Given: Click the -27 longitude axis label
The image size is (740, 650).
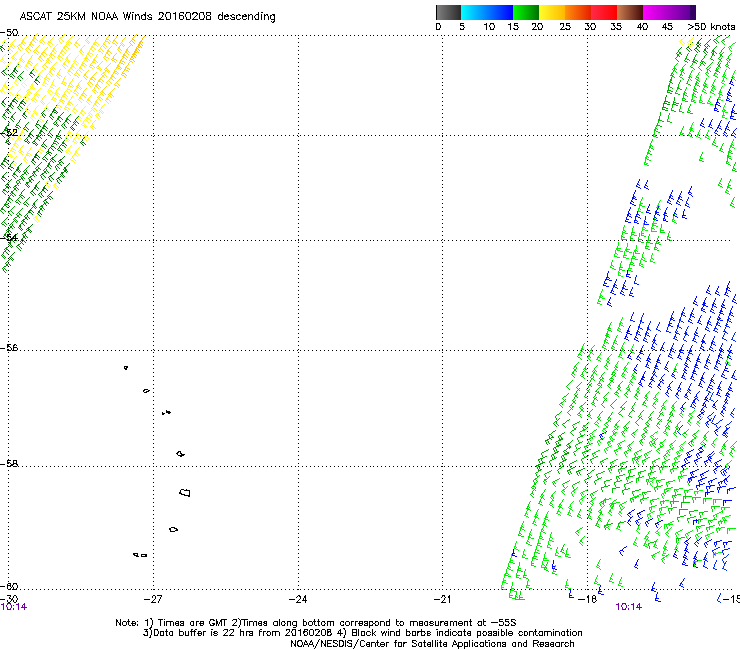Looking at the screenshot, I should pyautogui.click(x=153, y=599).
